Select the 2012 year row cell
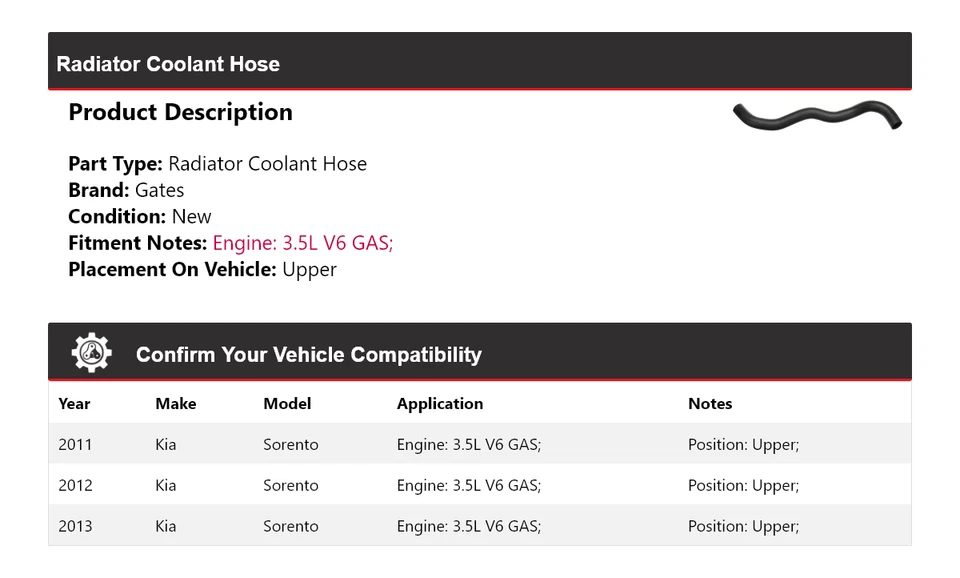960x578 pixels. coord(75,486)
